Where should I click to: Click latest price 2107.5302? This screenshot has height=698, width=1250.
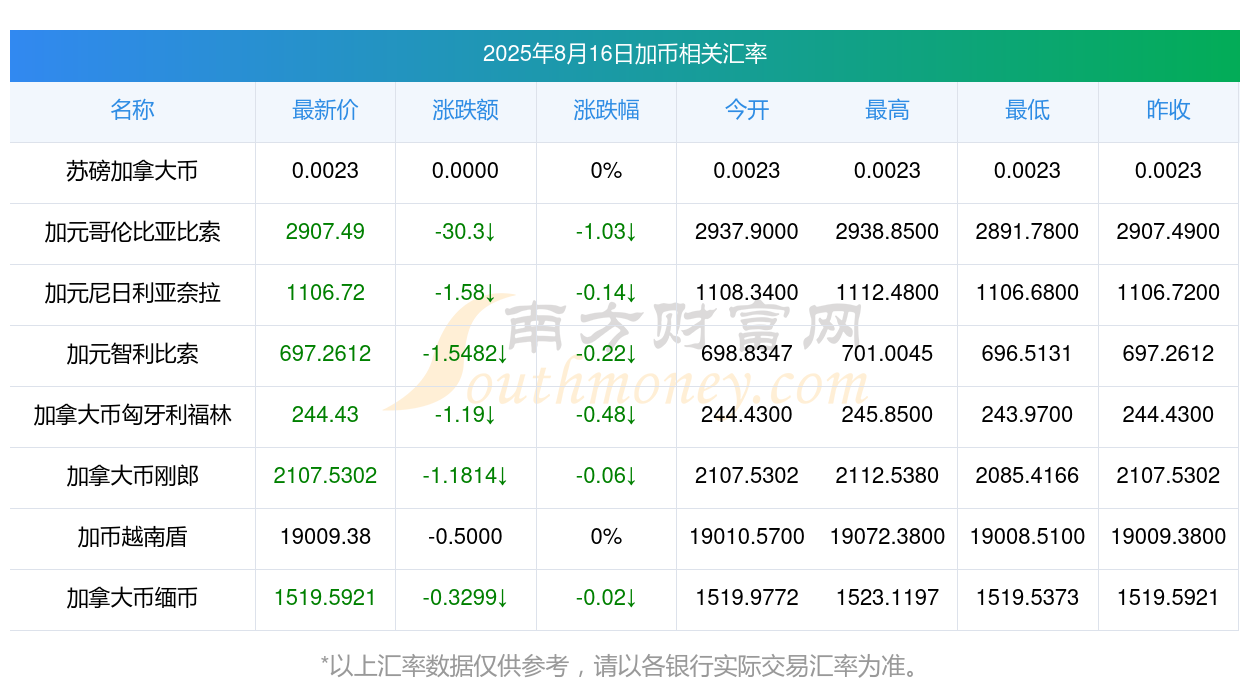tap(325, 476)
